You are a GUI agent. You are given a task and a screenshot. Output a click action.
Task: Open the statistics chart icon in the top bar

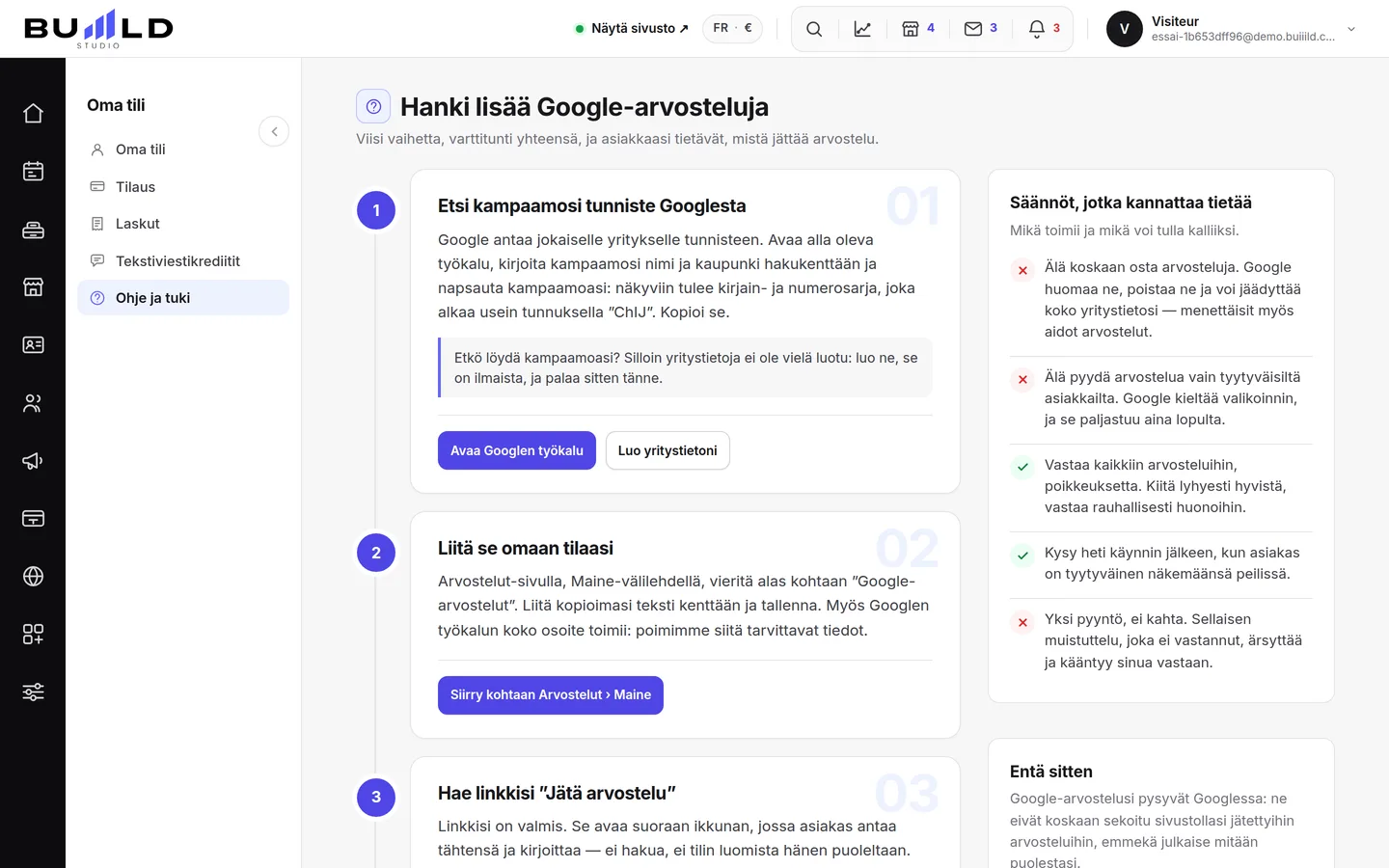pos(862,29)
